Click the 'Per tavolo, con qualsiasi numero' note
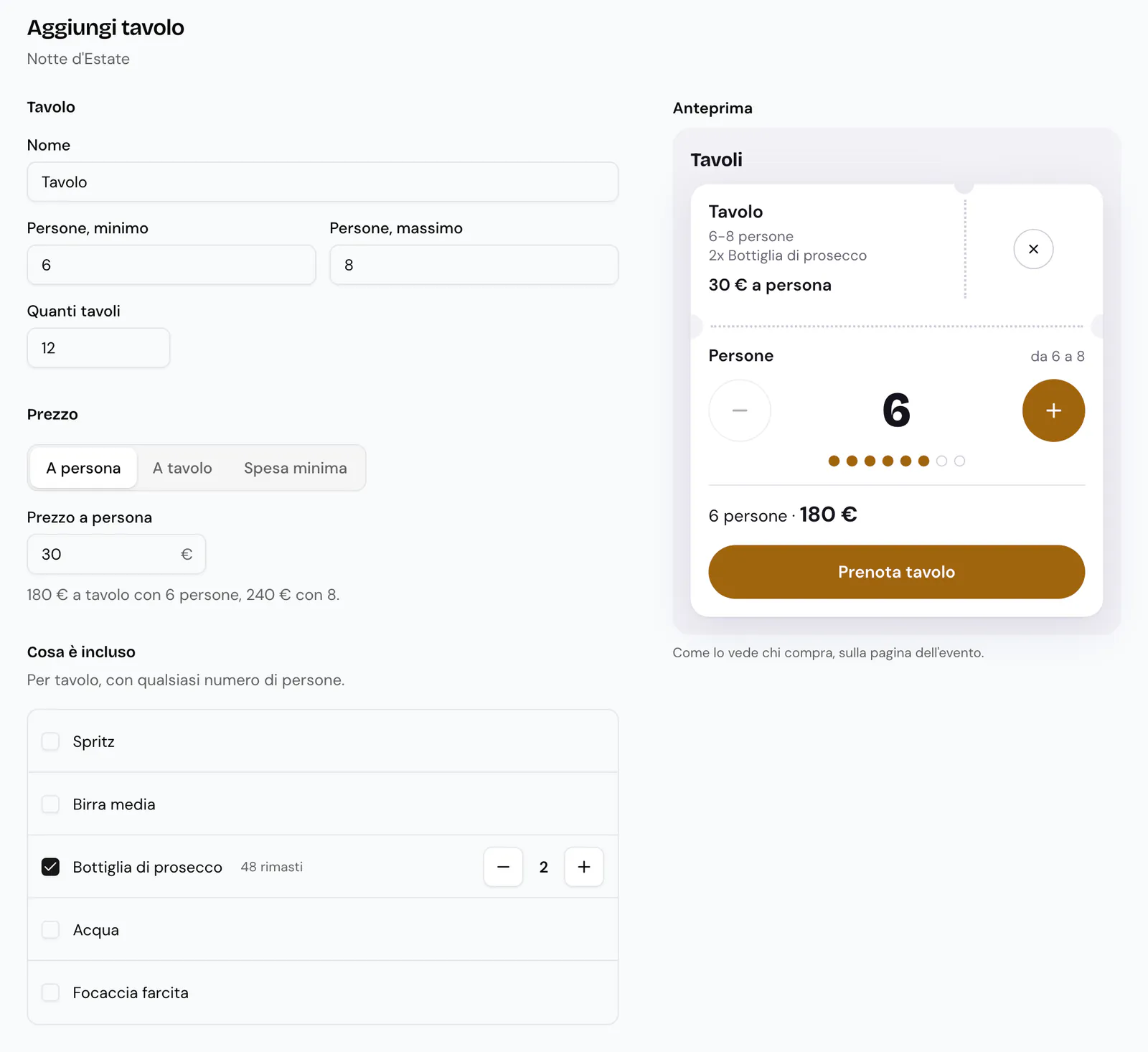Image resolution: width=1148 pixels, height=1052 pixels. 186,680
